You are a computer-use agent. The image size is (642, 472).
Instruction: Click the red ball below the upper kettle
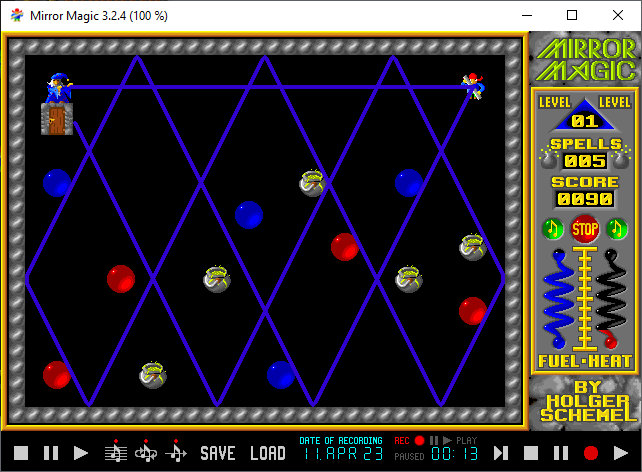point(344,247)
